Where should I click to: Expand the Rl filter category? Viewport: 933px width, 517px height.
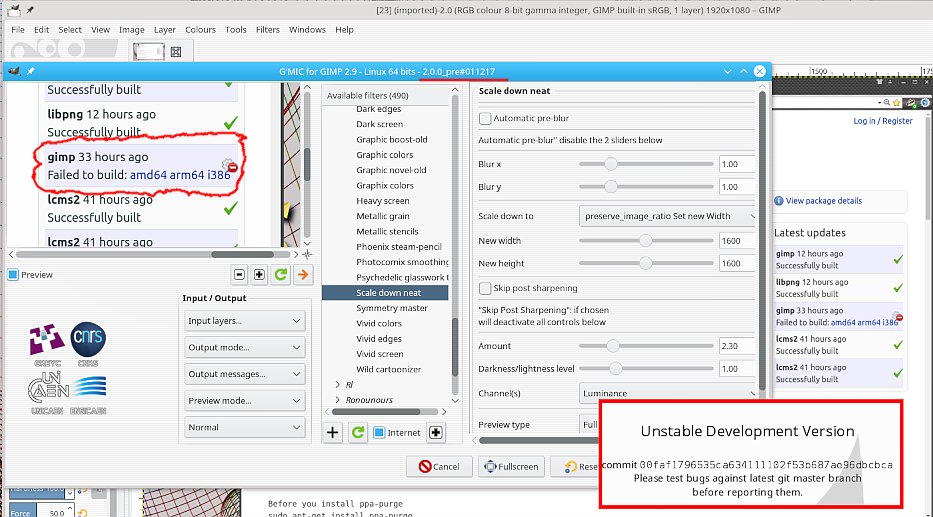click(x=337, y=385)
